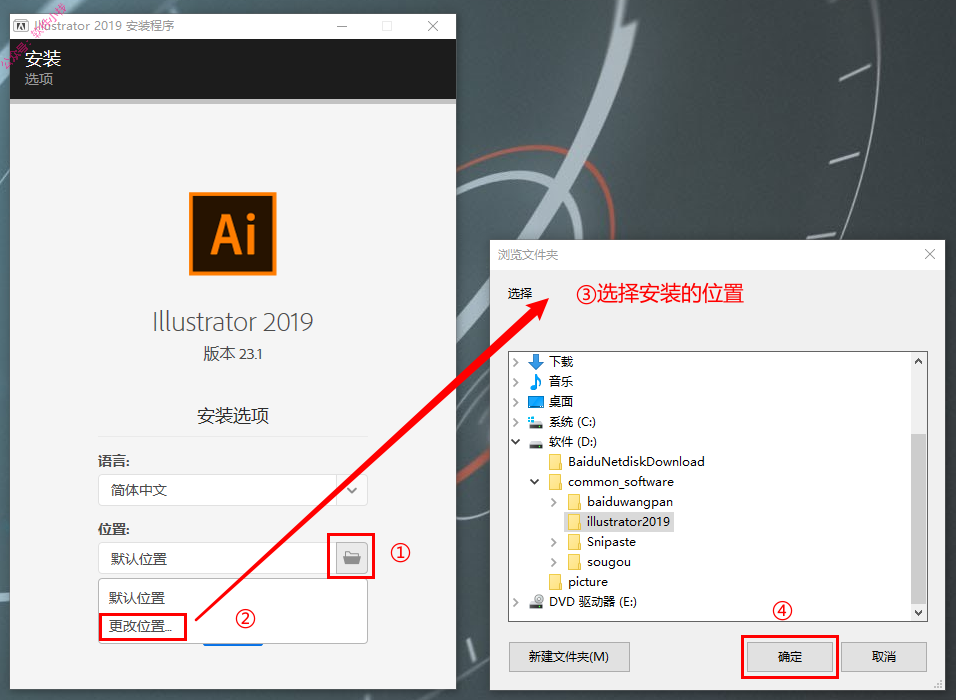Expand the 下载 tree node
Viewport: 956px width, 700px height.
point(516,362)
